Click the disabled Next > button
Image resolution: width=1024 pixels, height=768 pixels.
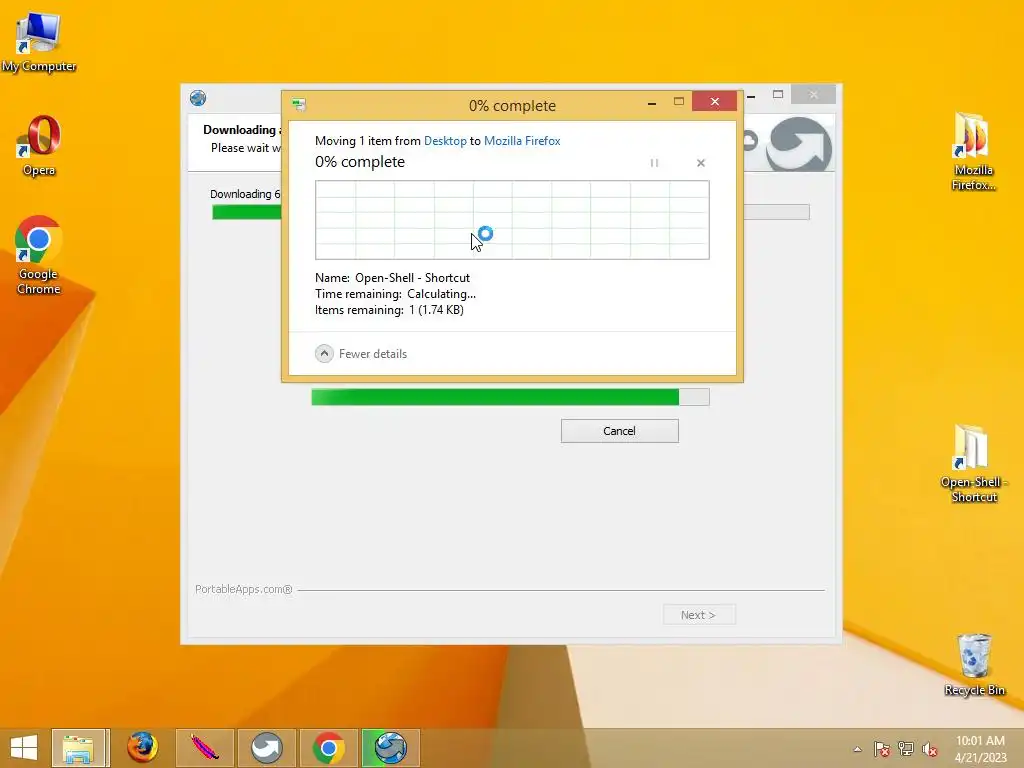tap(699, 615)
